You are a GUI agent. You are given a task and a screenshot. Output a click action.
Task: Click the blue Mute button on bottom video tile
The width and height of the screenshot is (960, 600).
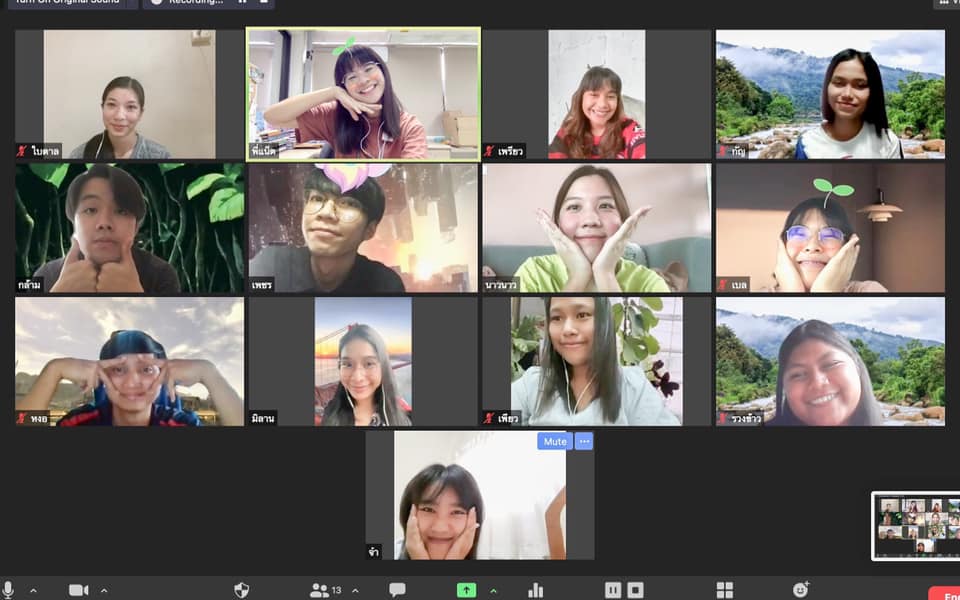(554, 441)
